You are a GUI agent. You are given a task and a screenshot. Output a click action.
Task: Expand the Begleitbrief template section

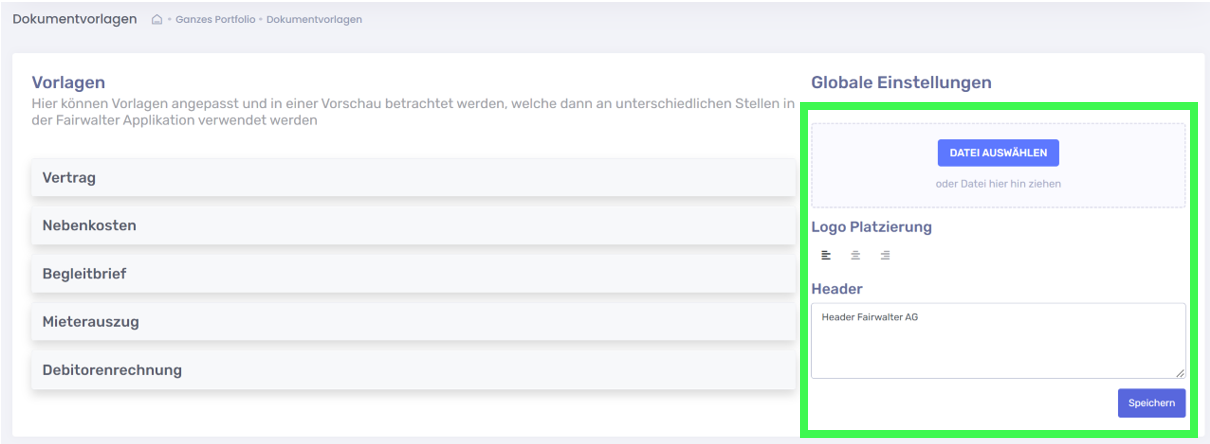[x=414, y=273]
